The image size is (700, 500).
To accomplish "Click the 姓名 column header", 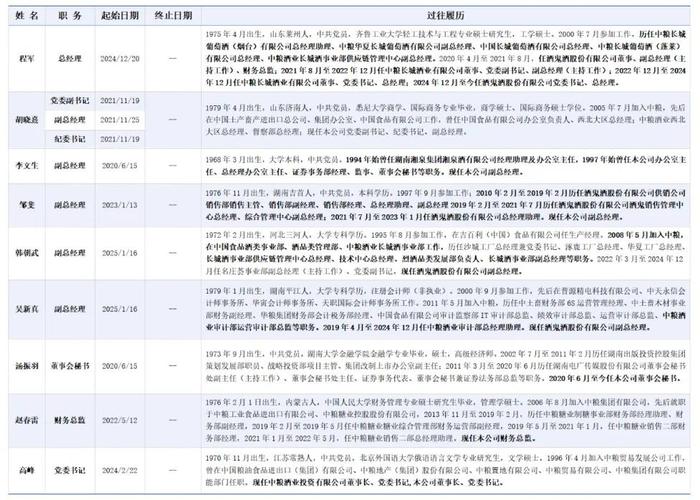I will point(27,16).
